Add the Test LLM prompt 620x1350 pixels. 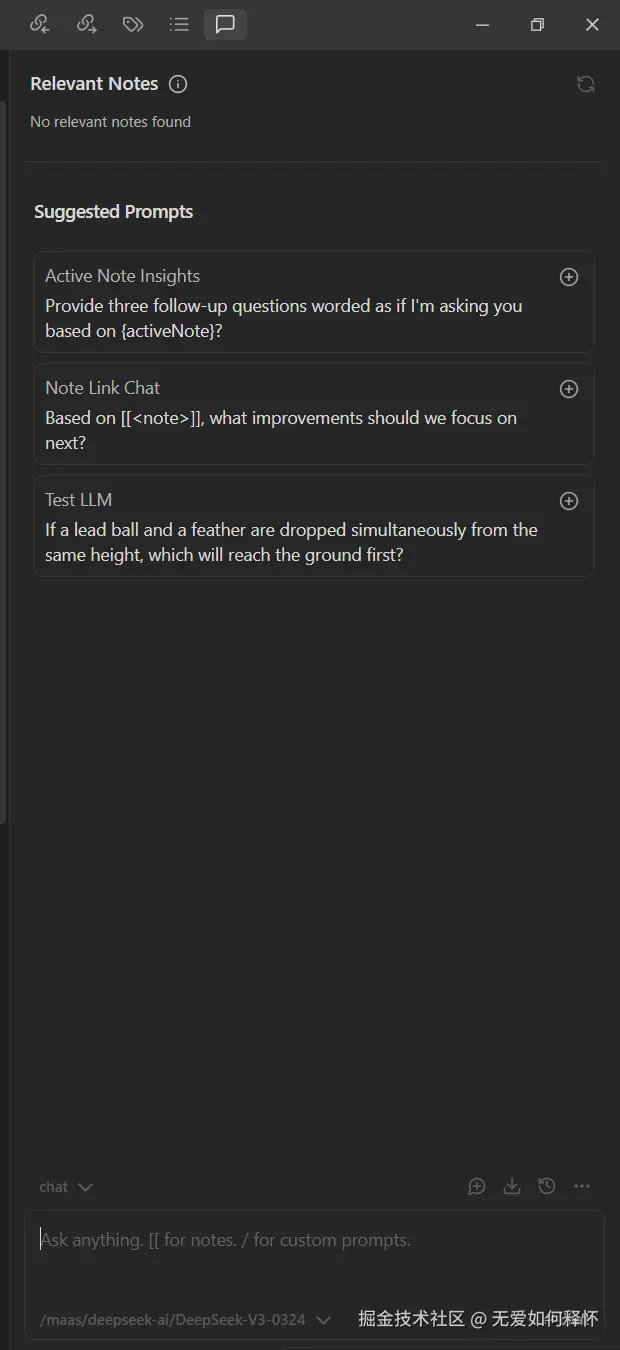pyautogui.click(x=569, y=501)
